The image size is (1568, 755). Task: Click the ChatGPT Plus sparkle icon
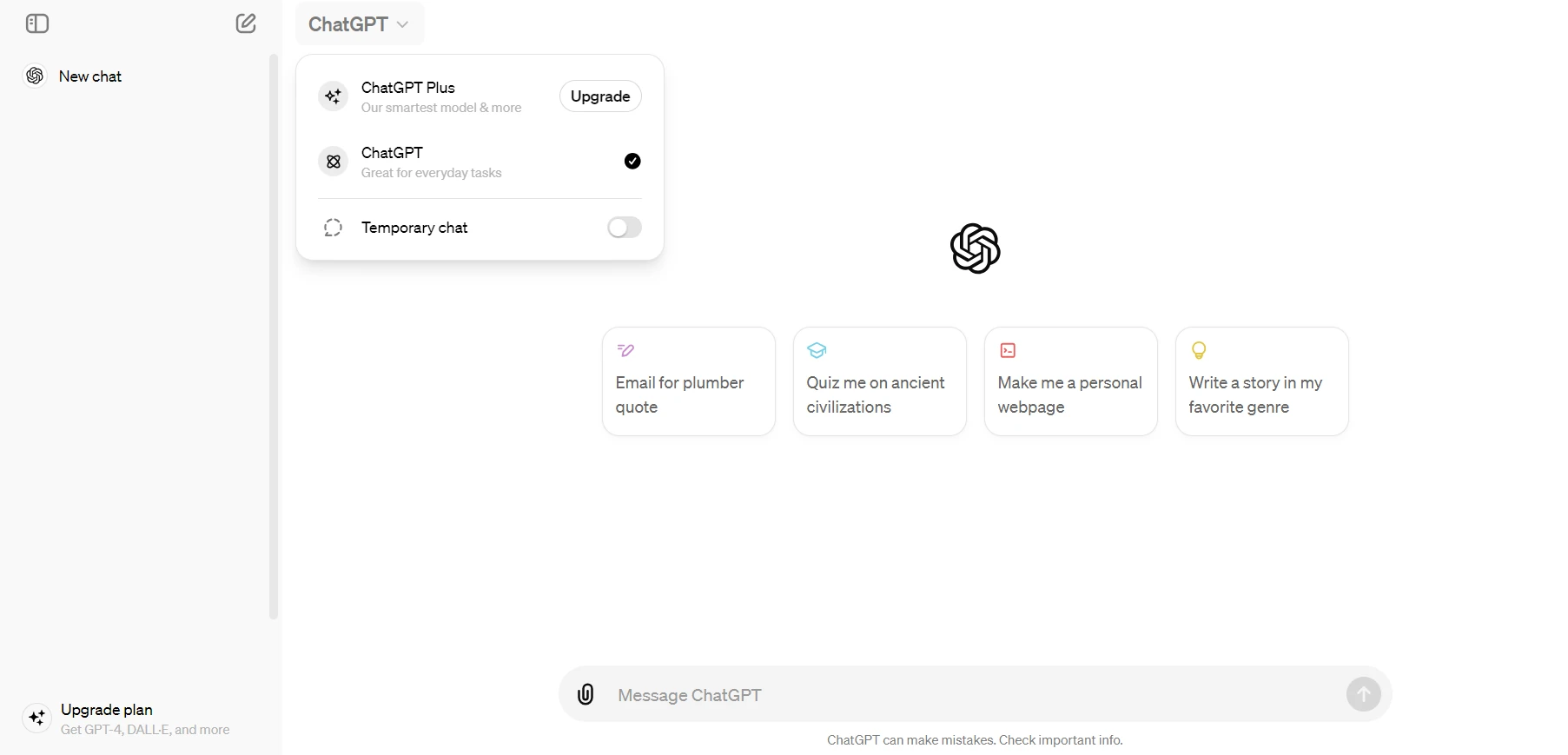click(333, 96)
